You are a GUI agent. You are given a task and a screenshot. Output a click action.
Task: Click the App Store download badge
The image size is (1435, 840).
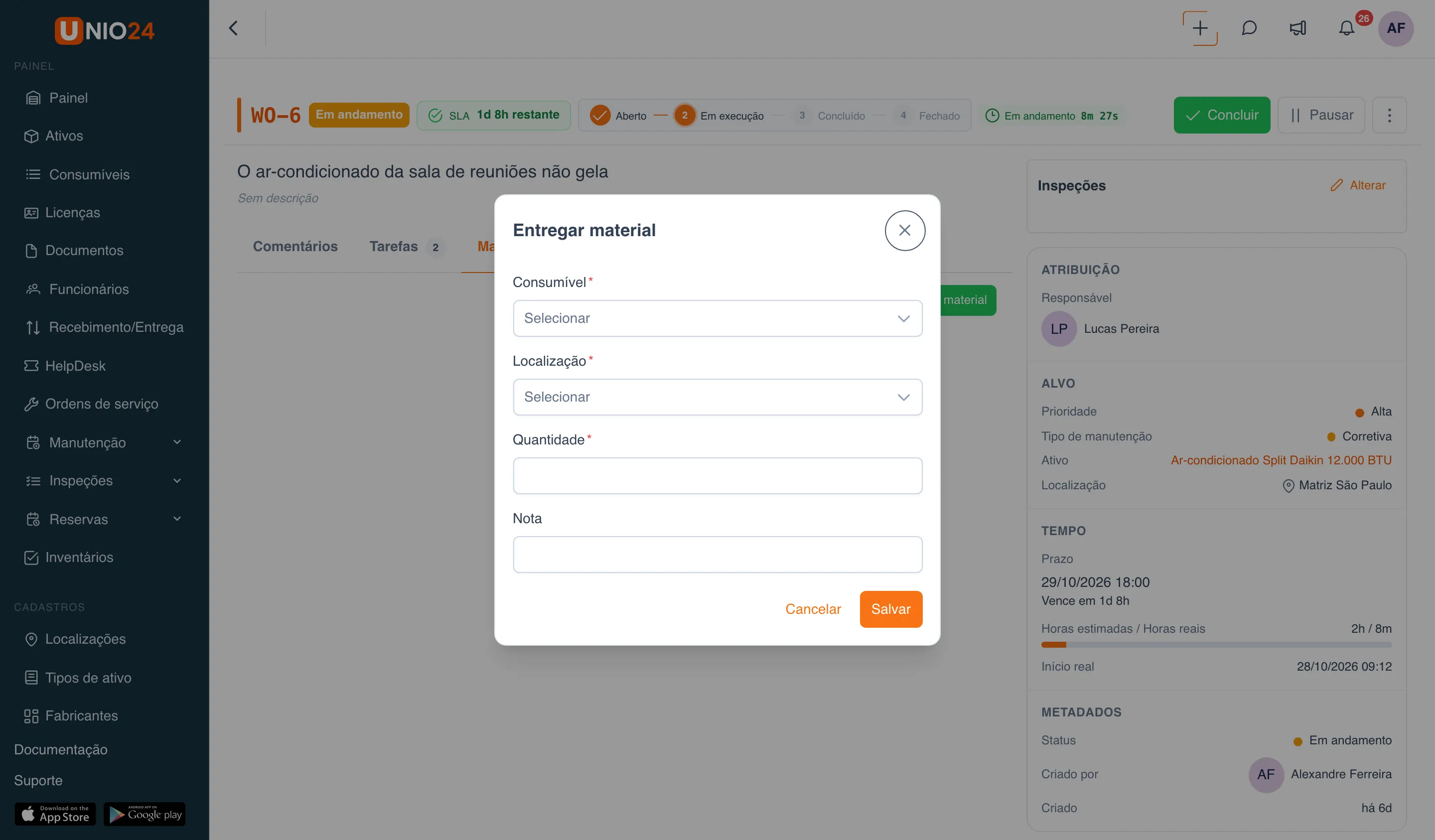[55, 815]
